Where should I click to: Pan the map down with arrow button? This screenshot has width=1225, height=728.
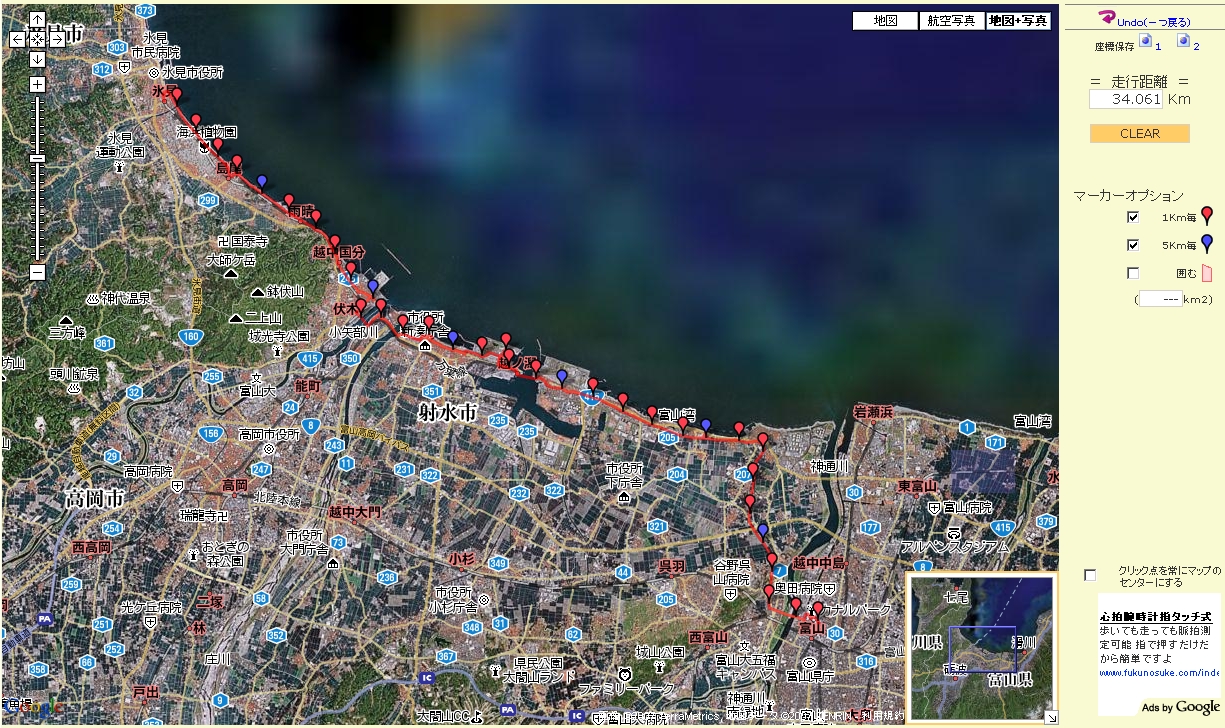coord(37,58)
